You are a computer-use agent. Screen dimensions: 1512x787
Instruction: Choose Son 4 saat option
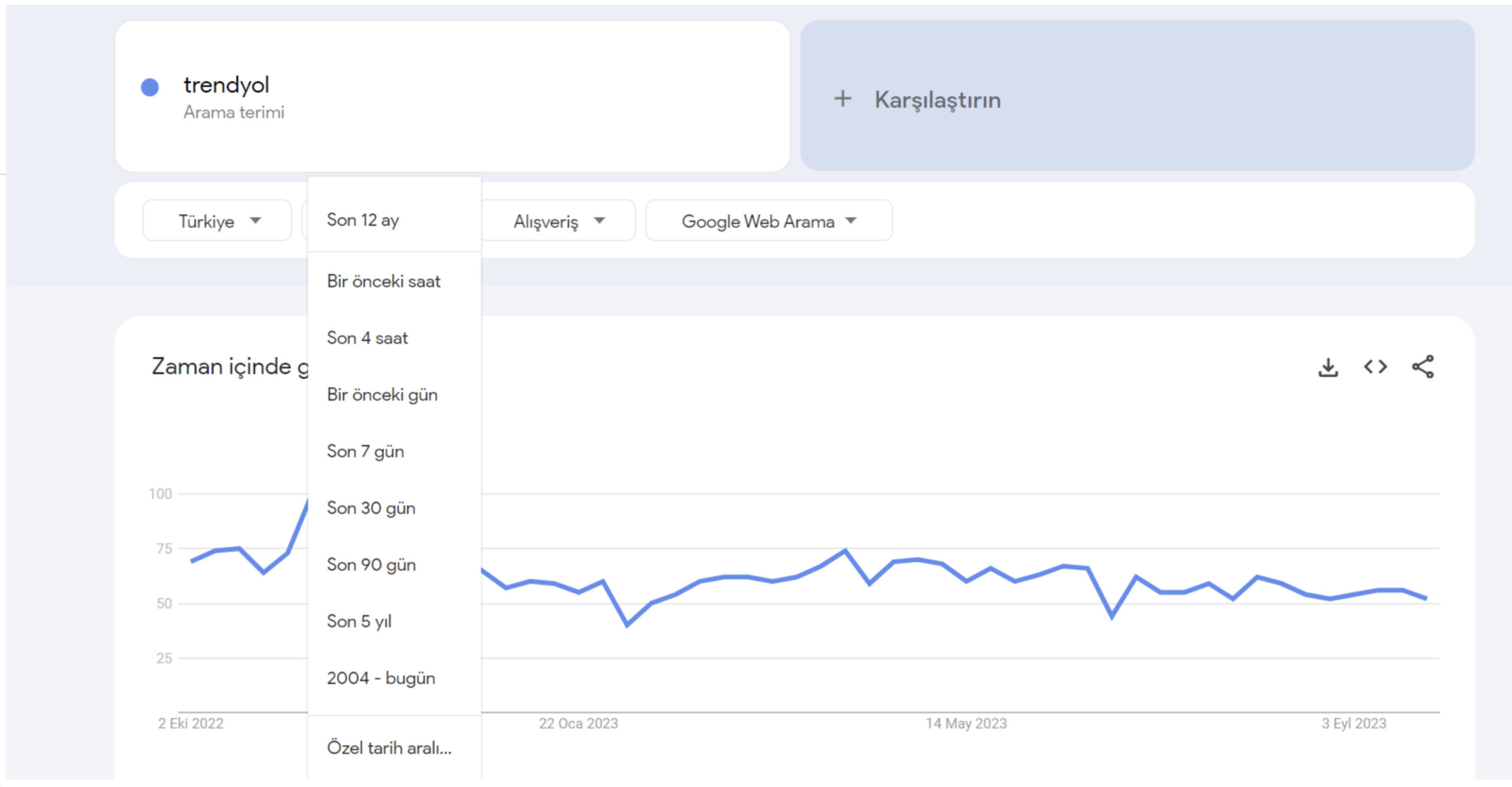395,338
